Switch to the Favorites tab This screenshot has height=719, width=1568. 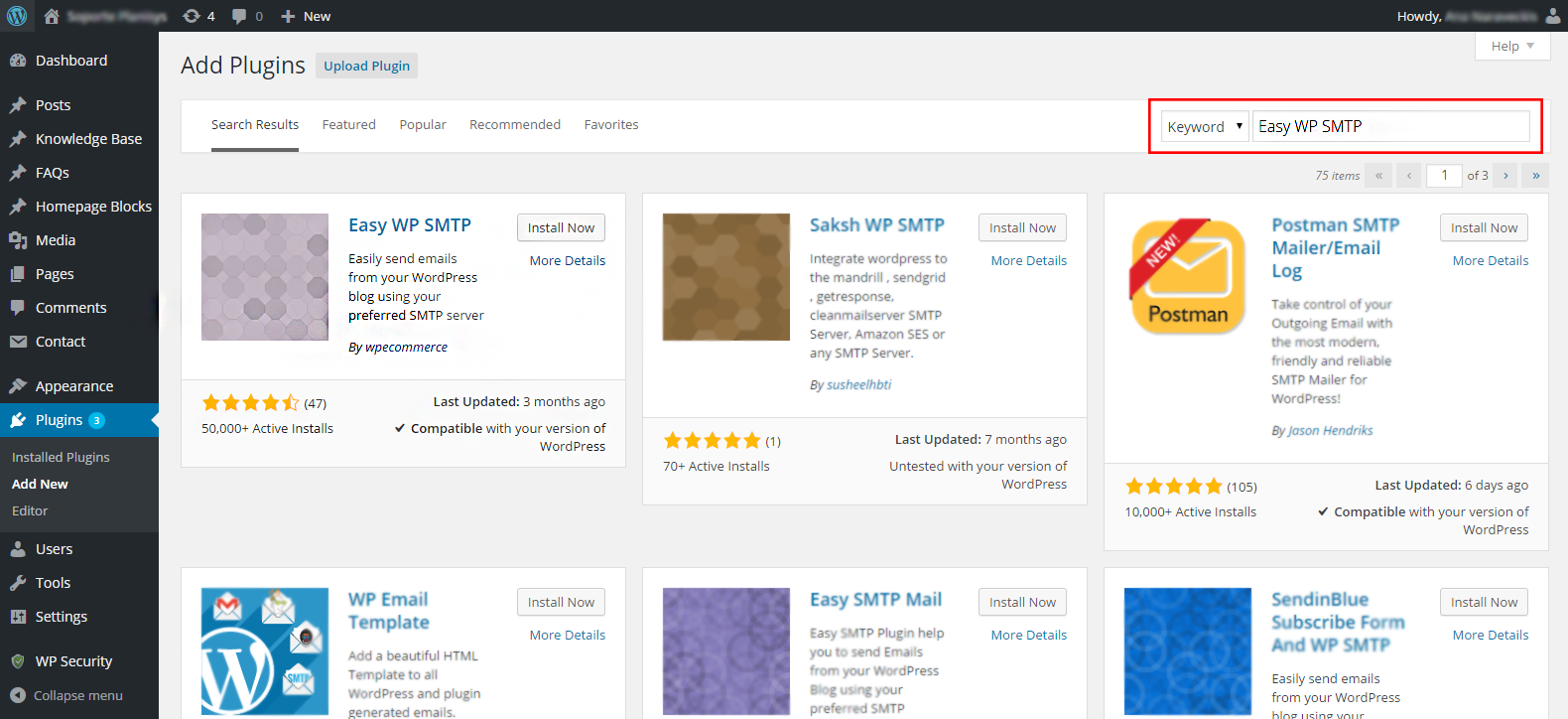(611, 125)
